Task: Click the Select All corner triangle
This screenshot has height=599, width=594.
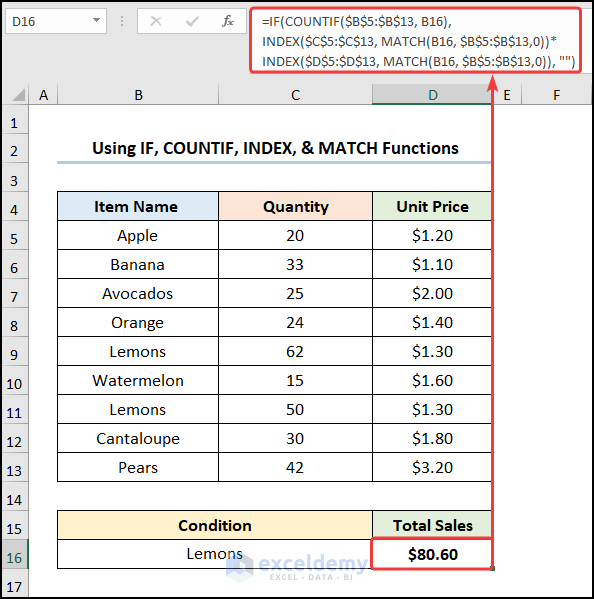Action: click(18, 95)
